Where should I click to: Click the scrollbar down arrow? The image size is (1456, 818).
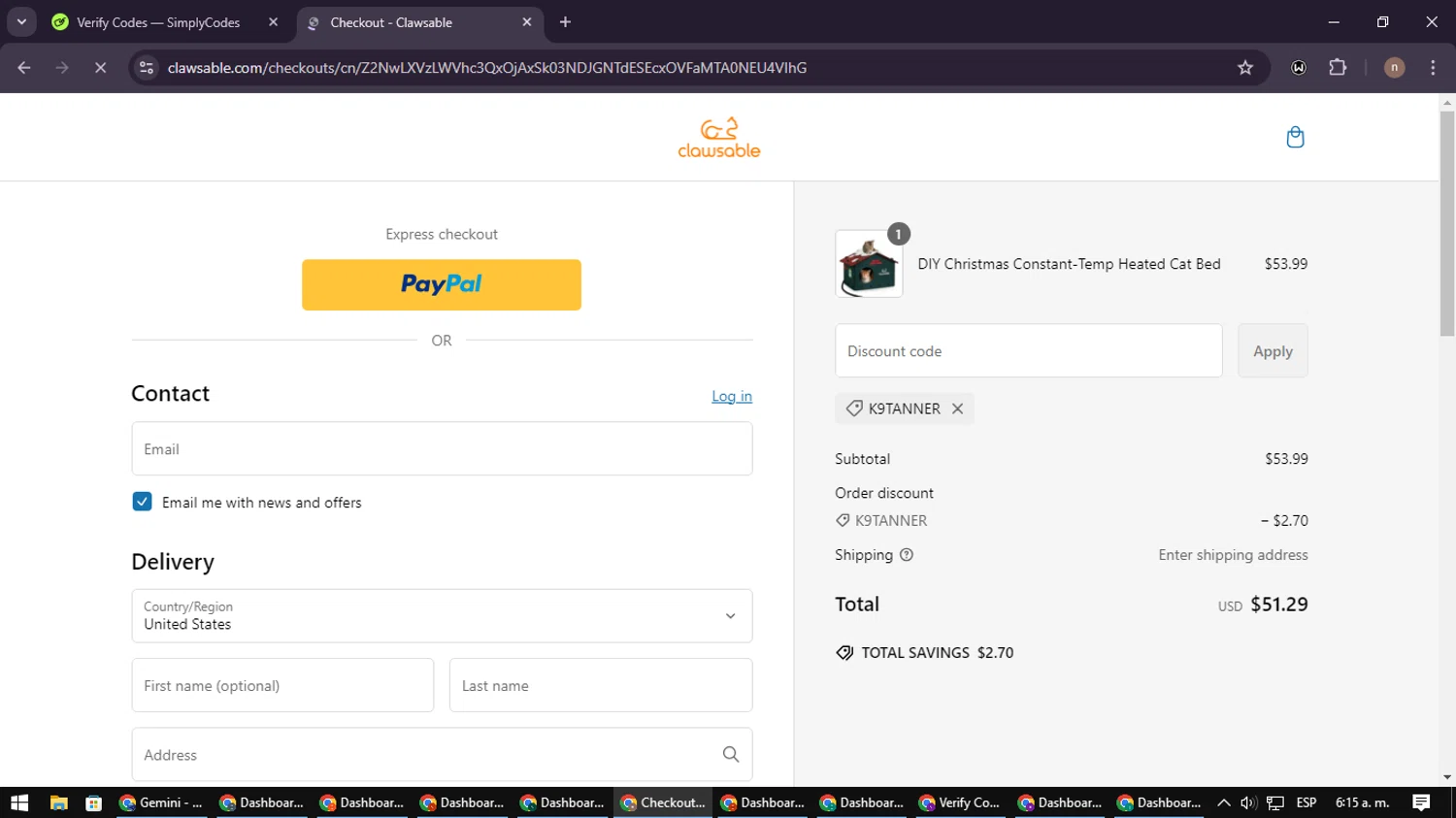coord(1447,777)
